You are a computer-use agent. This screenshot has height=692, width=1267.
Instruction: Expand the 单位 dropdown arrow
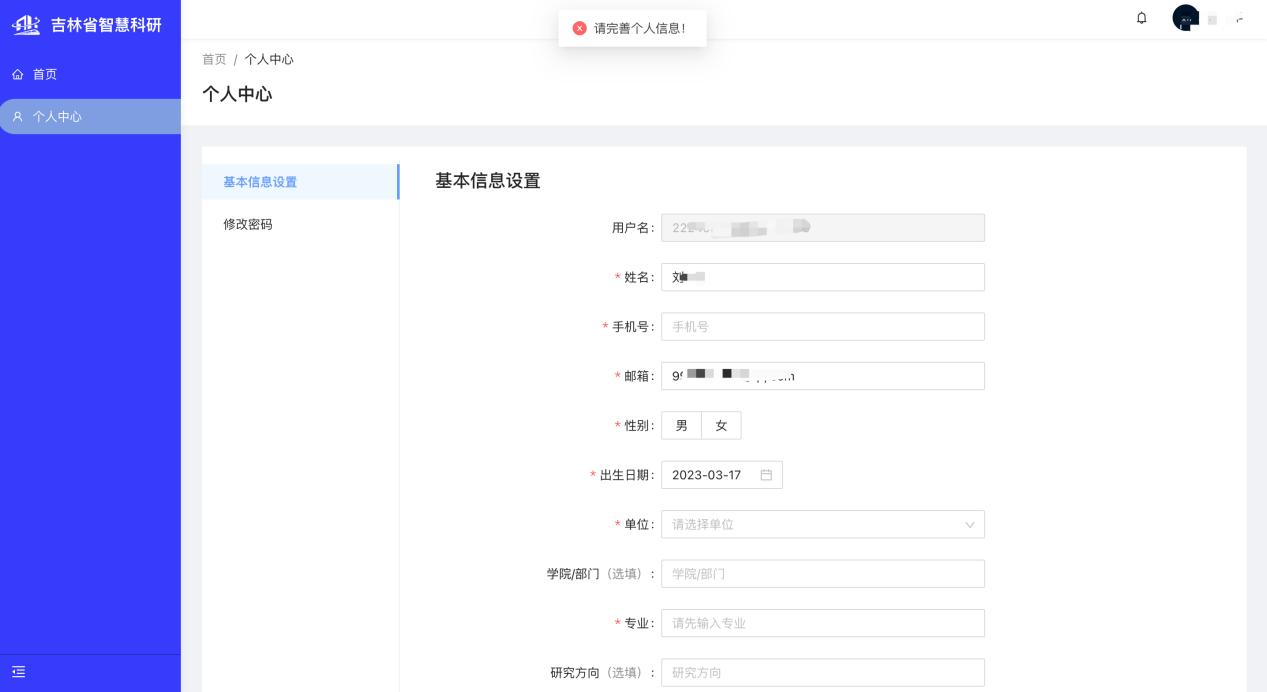(x=969, y=525)
